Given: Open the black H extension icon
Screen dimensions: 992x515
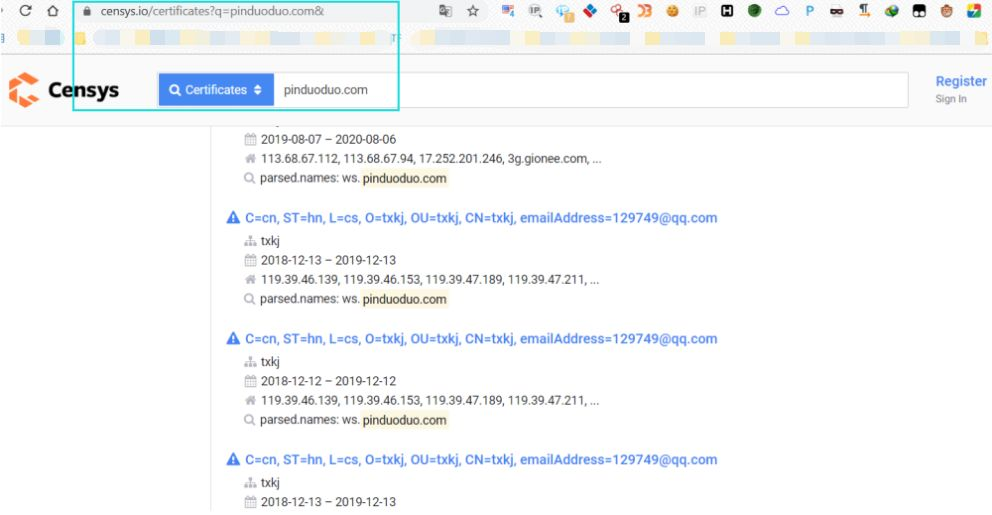Looking at the screenshot, I should coord(727,11).
